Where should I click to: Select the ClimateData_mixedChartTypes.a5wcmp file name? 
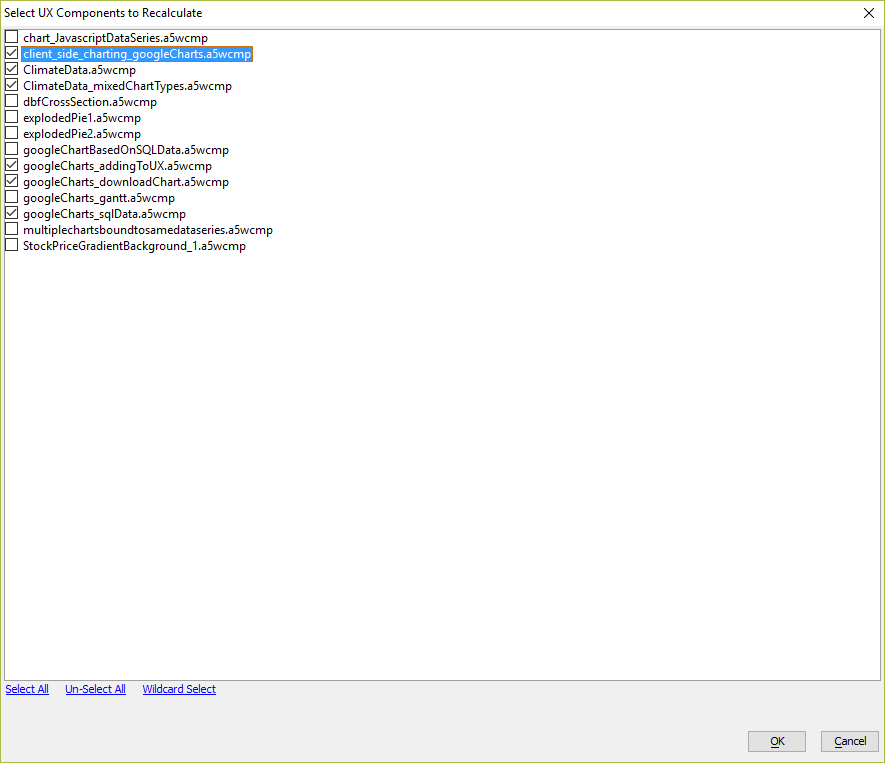pyautogui.click(x=128, y=86)
